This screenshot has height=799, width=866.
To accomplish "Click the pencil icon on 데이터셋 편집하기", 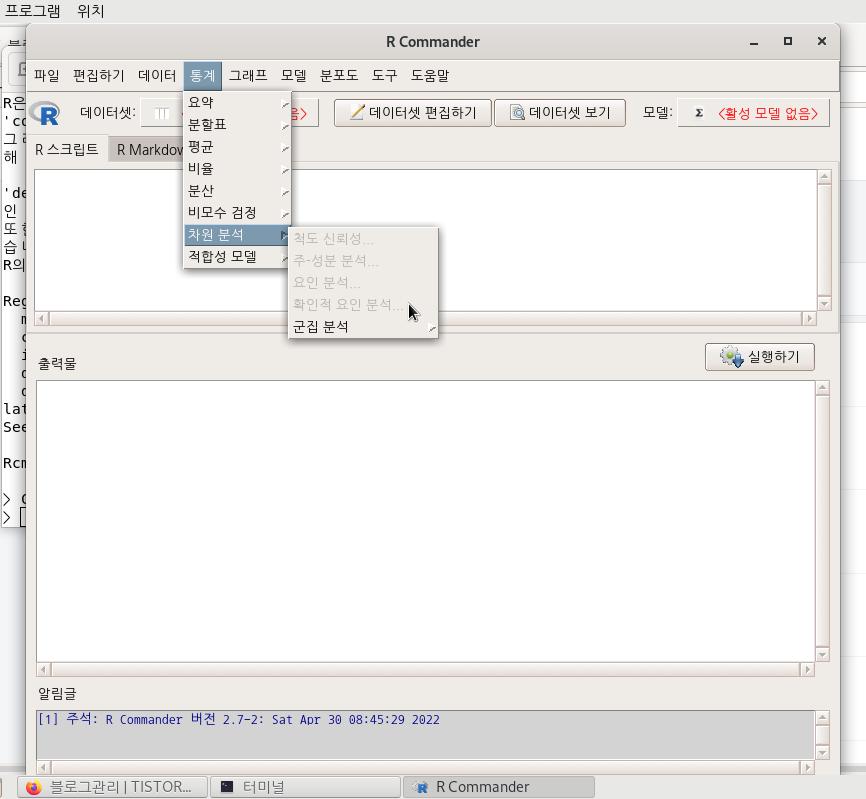I will [x=357, y=112].
